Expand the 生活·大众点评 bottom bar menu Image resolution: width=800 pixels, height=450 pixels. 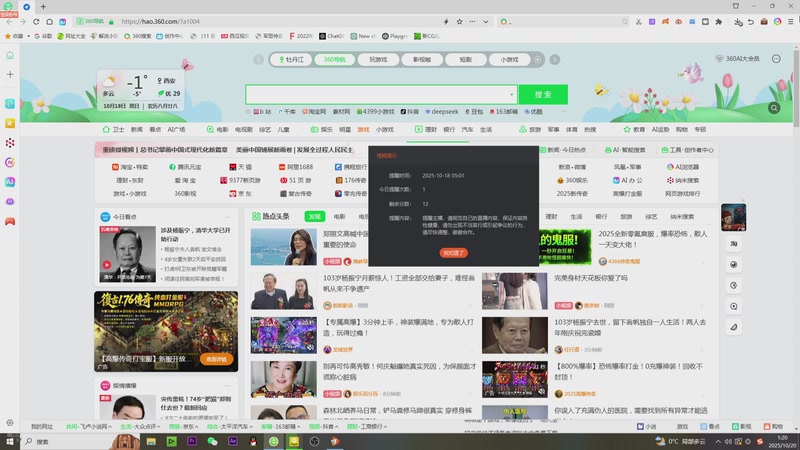click(x=140, y=427)
